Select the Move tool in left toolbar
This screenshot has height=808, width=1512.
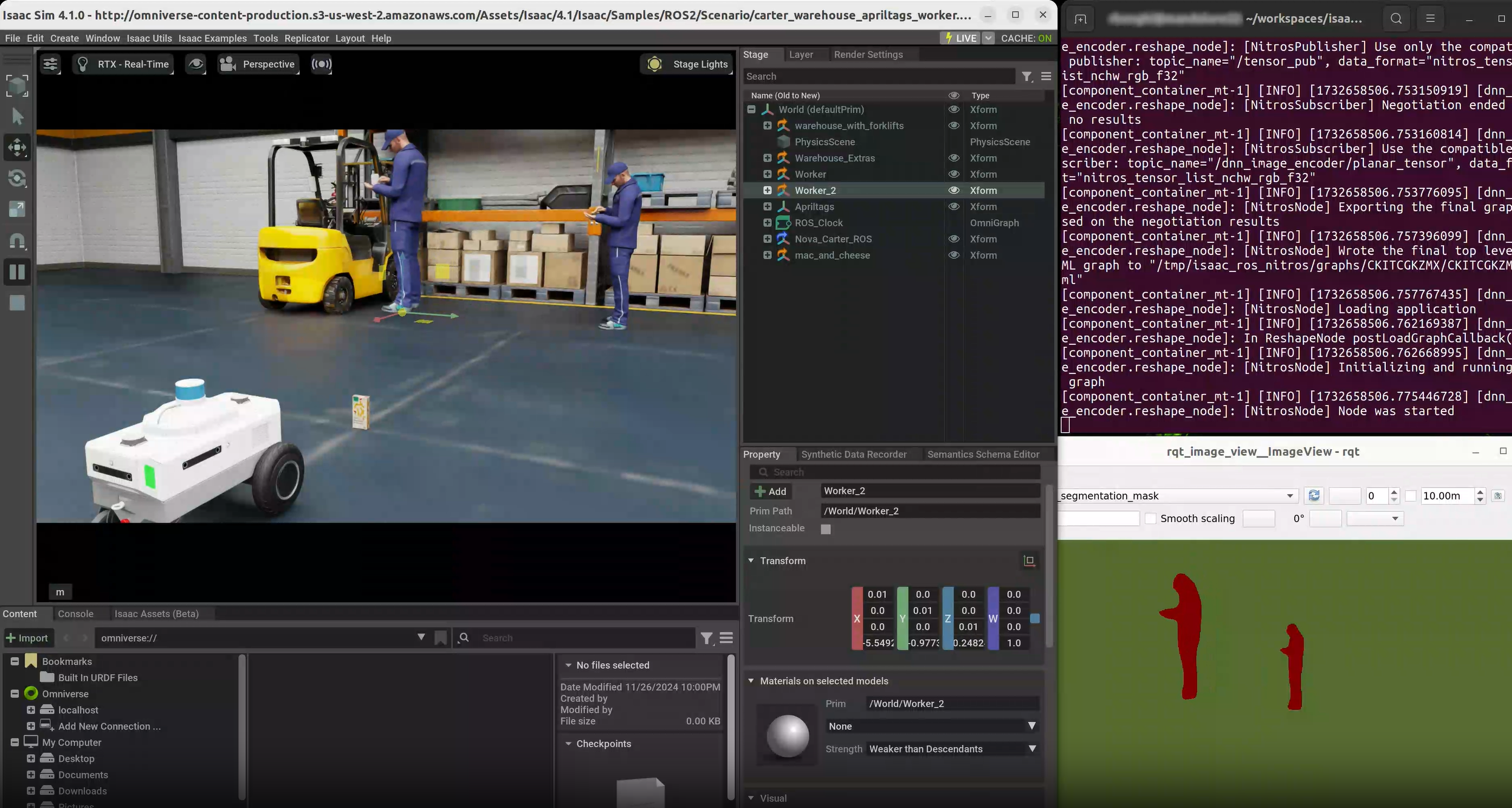coord(17,148)
